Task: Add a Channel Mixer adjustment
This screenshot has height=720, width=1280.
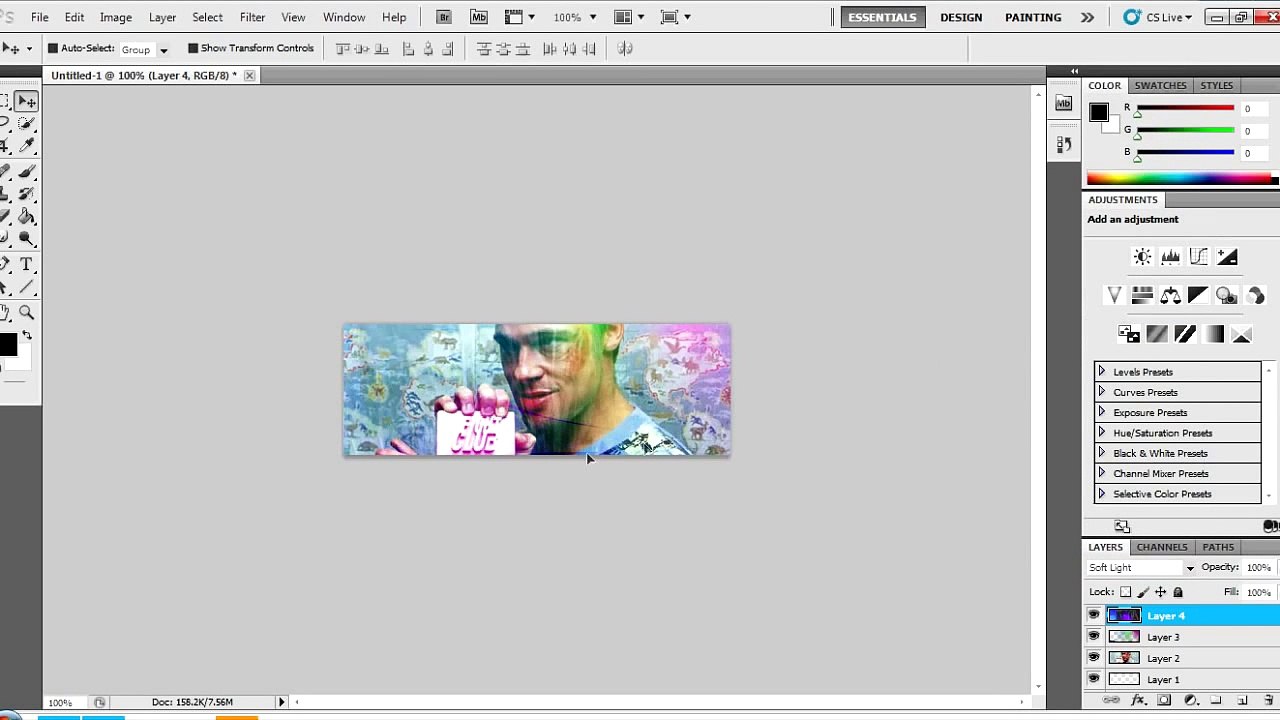Action: (x=1255, y=295)
